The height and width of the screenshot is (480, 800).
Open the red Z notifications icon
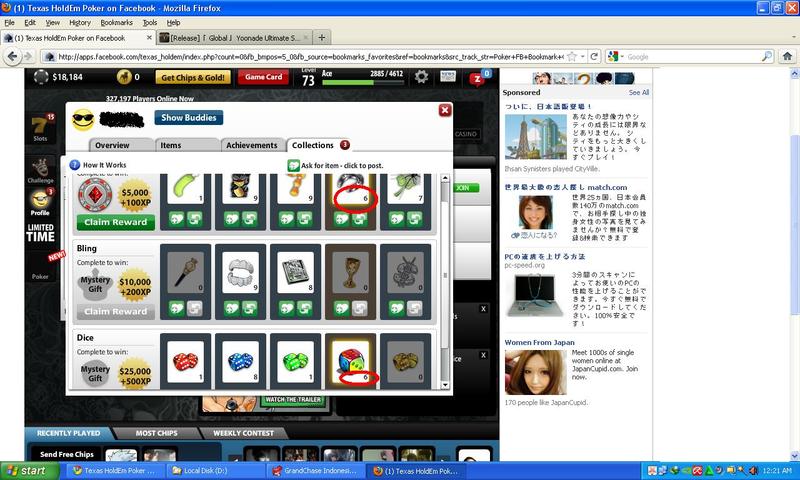(x=478, y=78)
